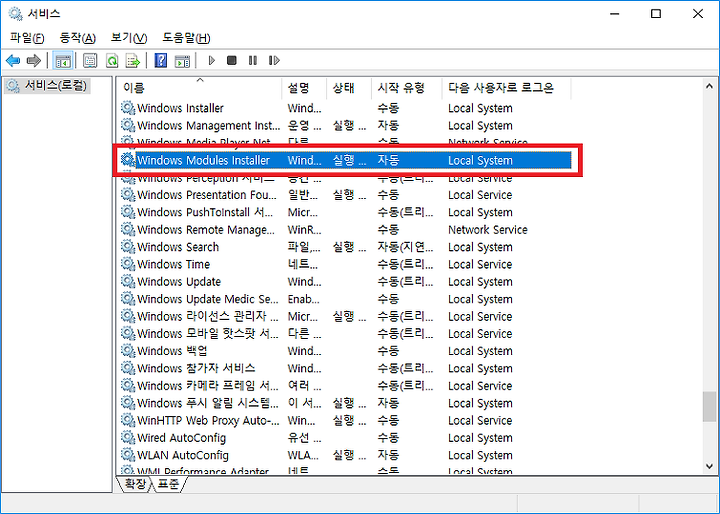The height and width of the screenshot is (514, 720).
Task: Select Windows Presentation Fou... service
Action: [x=344, y=195]
